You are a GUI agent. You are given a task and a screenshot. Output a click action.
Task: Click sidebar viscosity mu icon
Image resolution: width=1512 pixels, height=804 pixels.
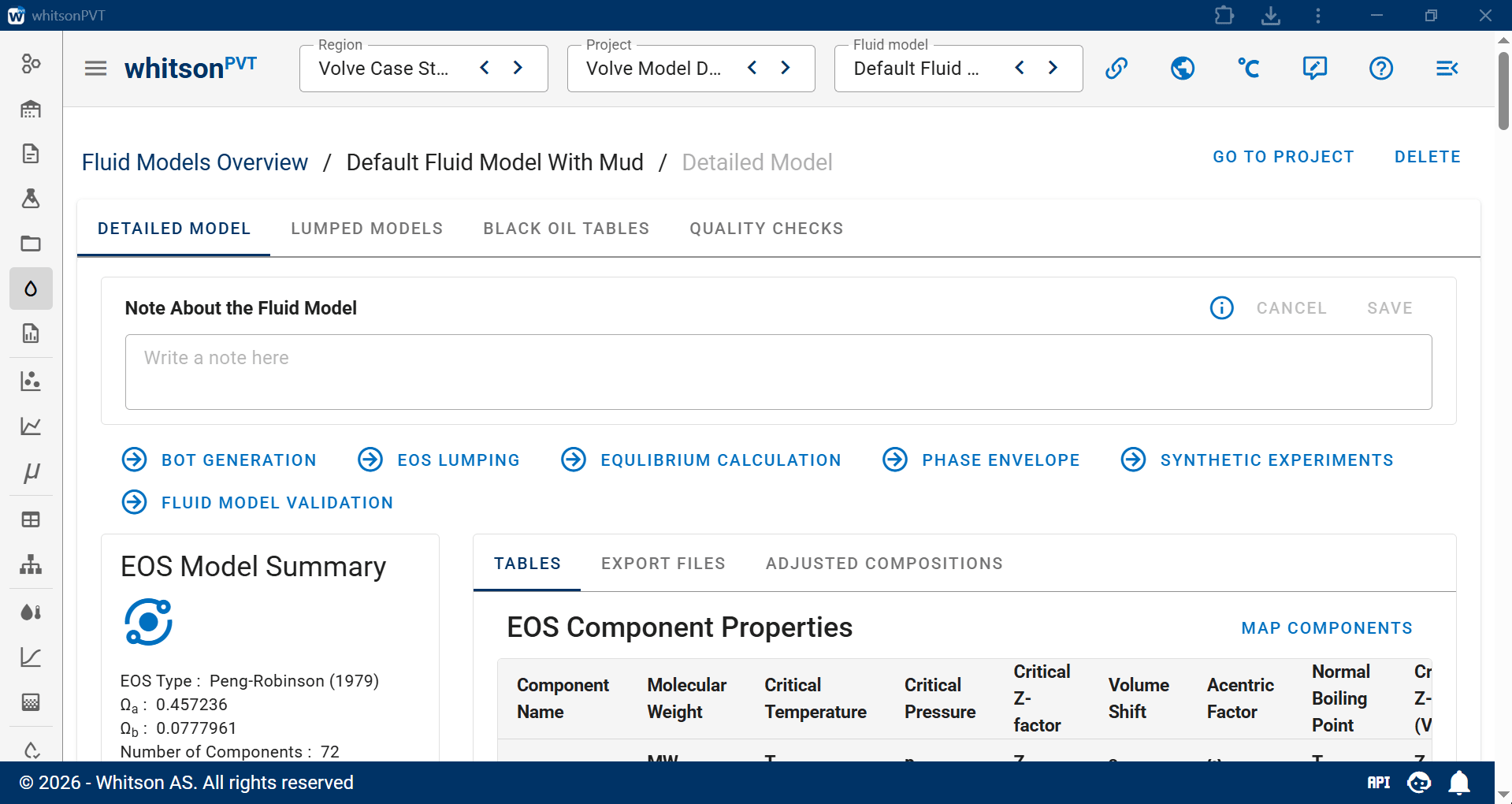pyautogui.click(x=31, y=472)
